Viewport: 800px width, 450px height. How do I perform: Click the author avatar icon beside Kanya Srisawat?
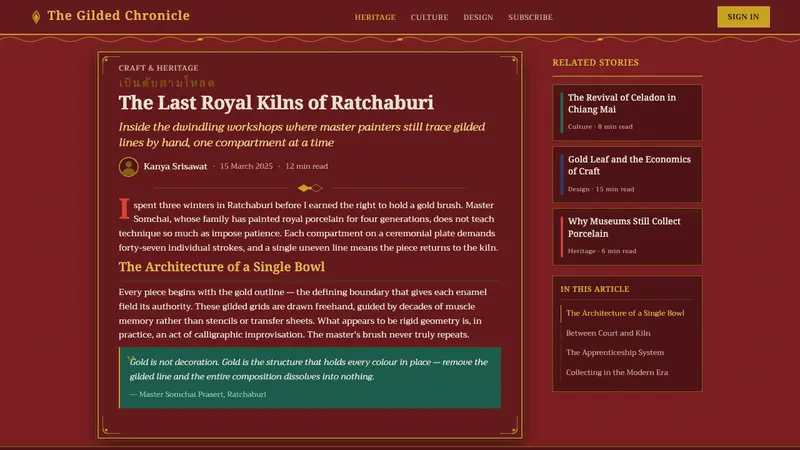click(129, 167)
